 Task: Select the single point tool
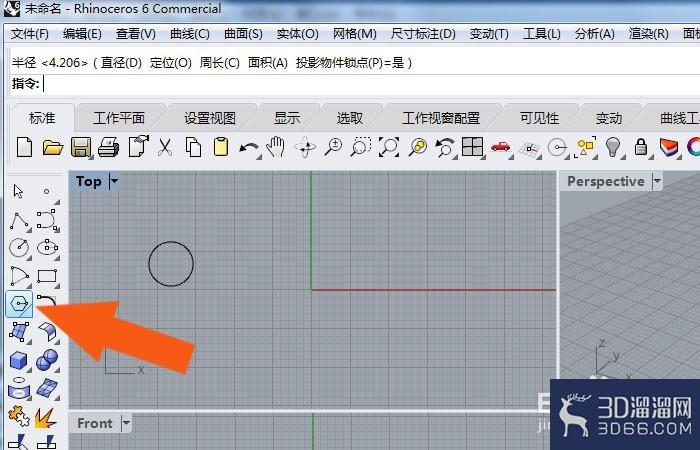coord(46,192)
